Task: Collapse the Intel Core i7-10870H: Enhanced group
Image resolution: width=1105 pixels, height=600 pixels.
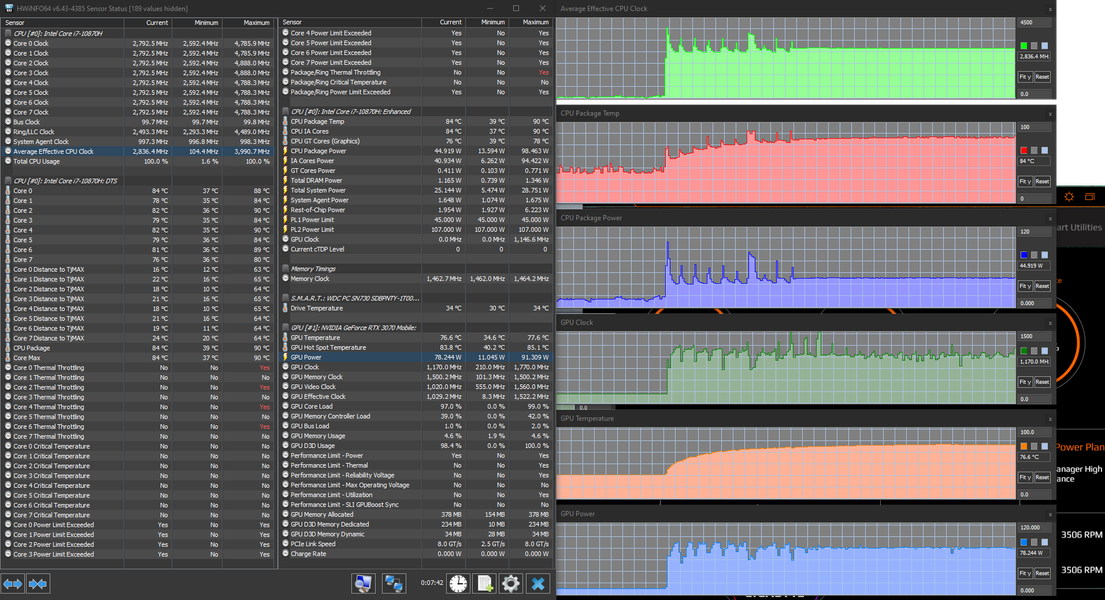Action: [285, 111]
